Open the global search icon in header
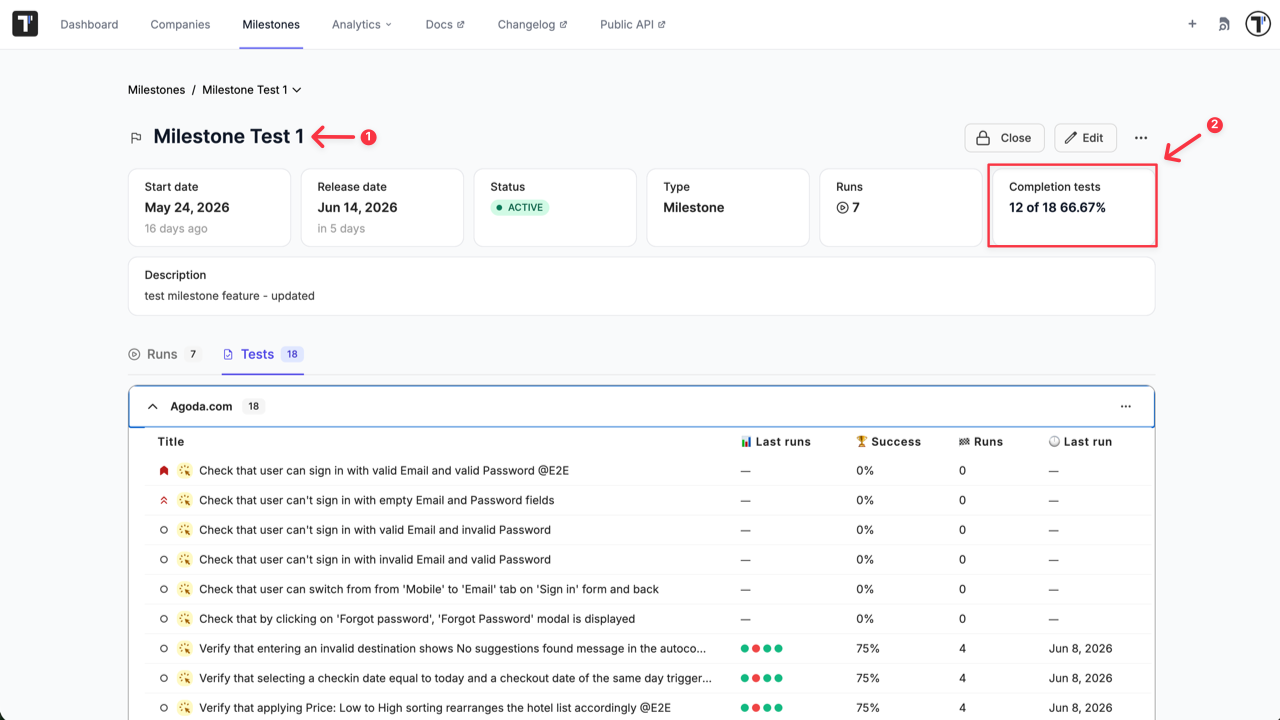1280x720 pixels. (x=1224, y=24)
